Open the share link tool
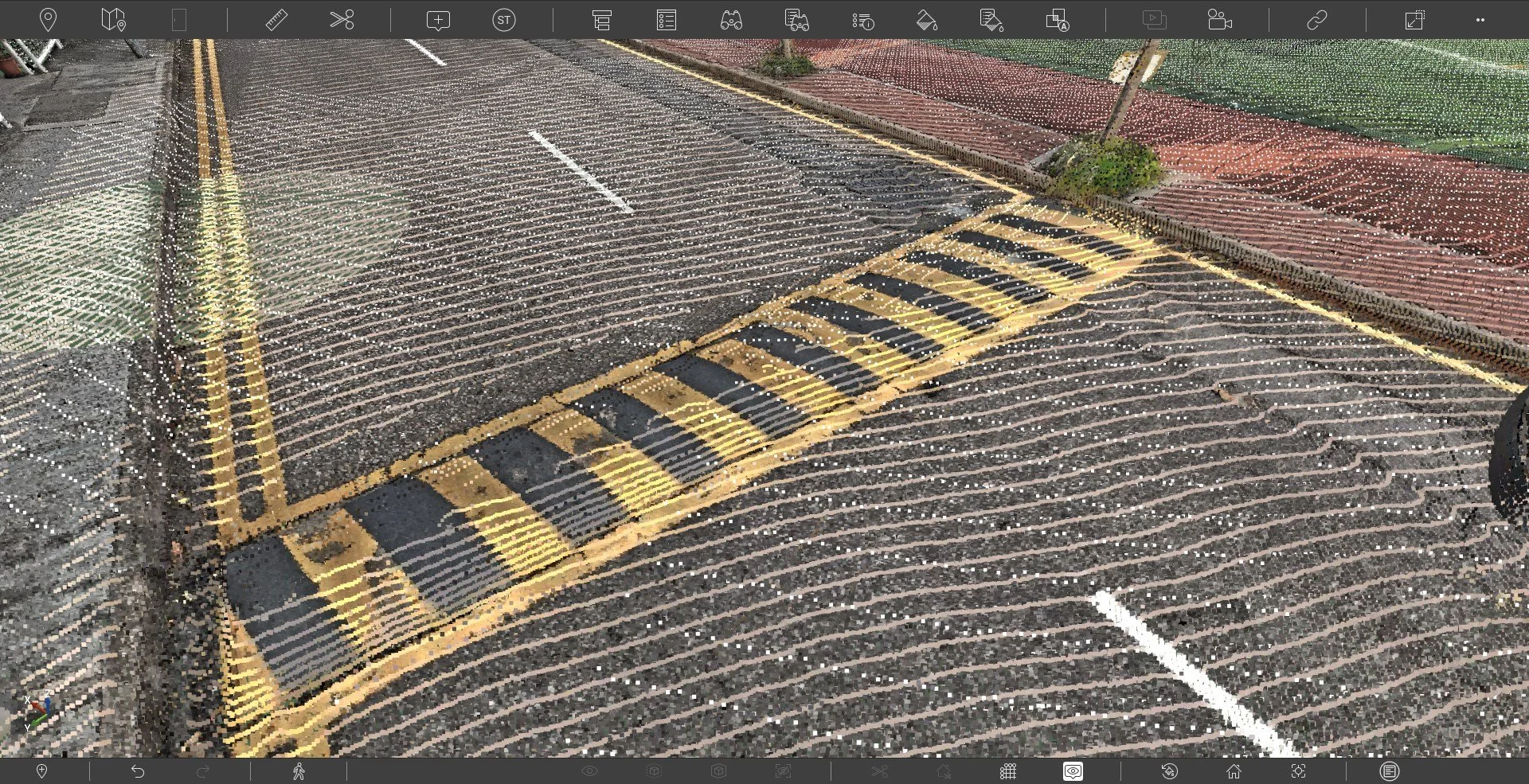 click(x=1315, y=20)
